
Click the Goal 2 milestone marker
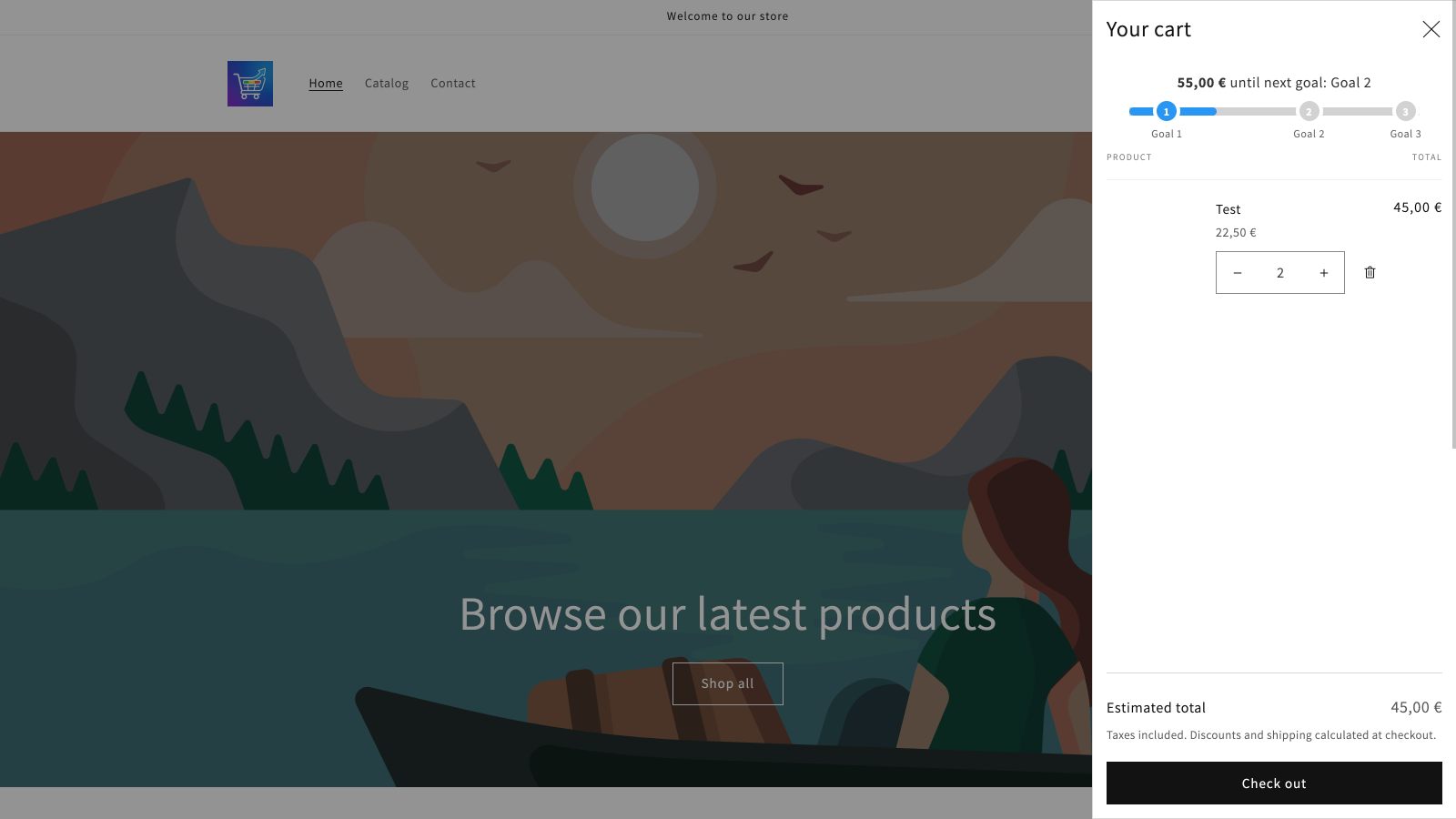point(1309,111)
